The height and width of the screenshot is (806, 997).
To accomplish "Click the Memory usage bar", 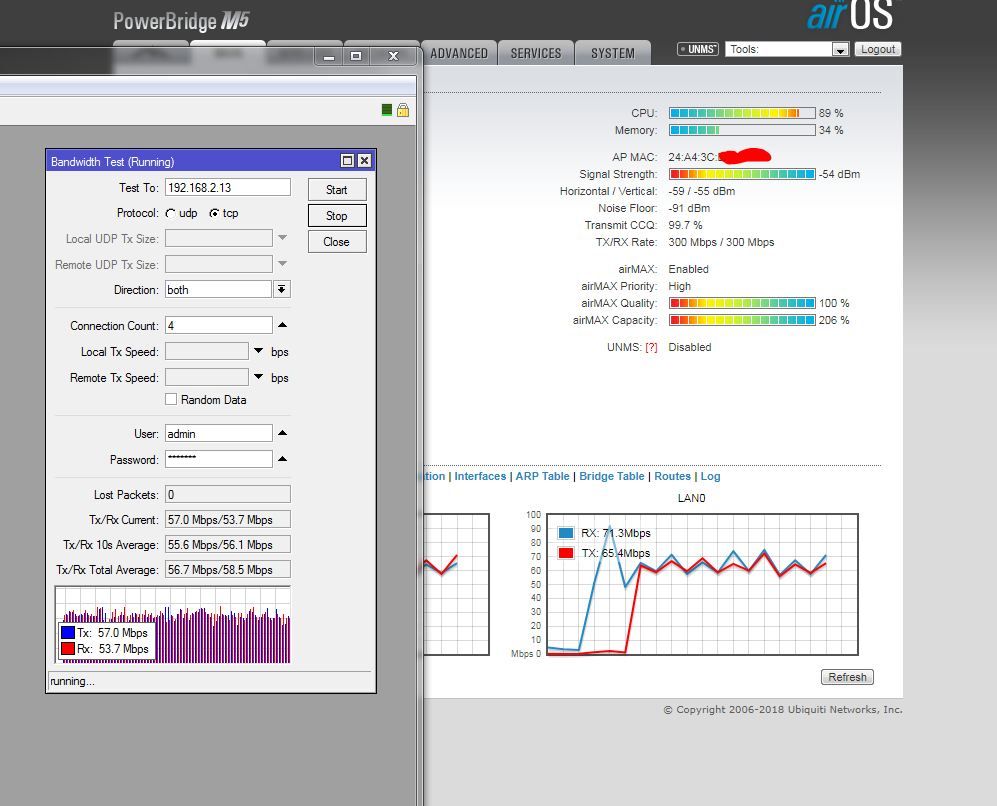I will pos(742,130).
